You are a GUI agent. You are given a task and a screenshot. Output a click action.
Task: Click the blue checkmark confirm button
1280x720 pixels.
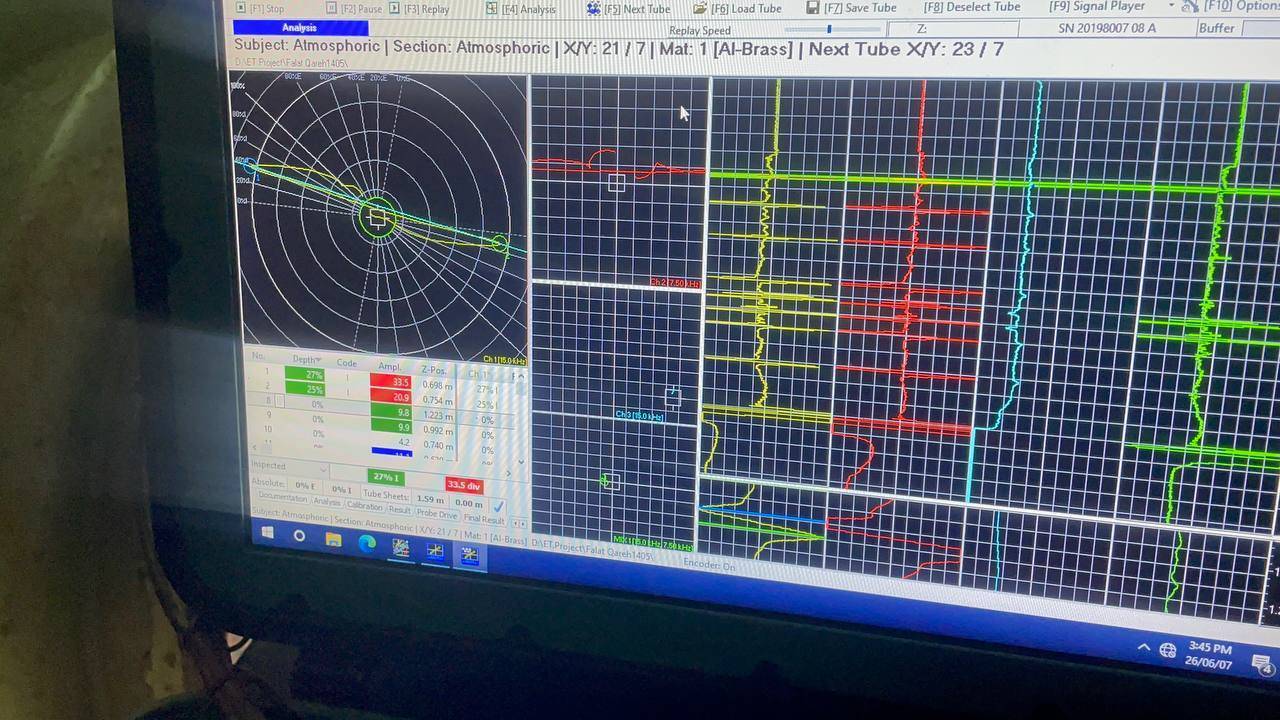click(498, 506)
